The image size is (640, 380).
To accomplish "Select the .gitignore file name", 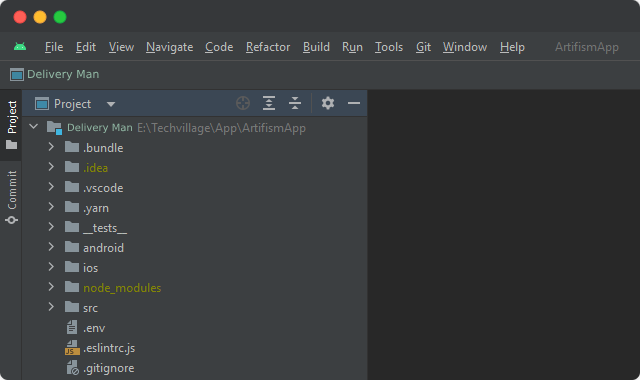I will pyautogui.click(x=109, y=368).
